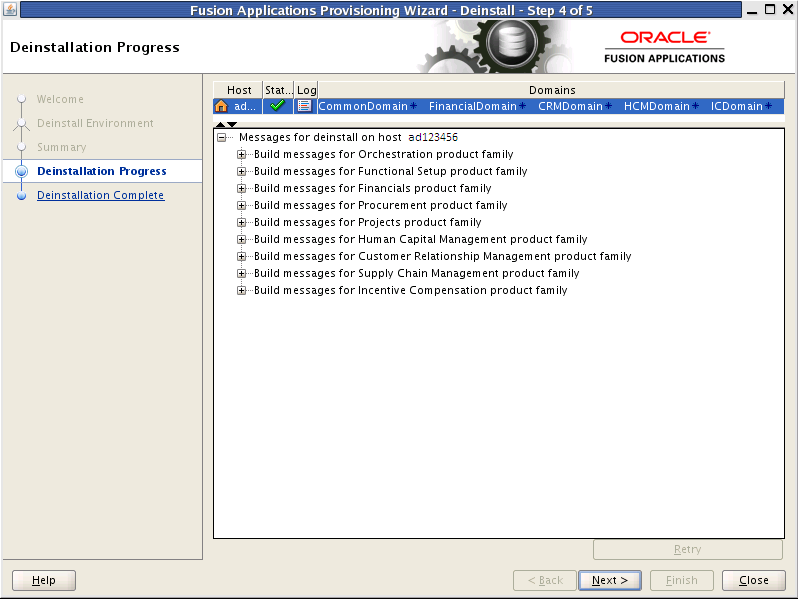Click the home icon in the Host column
The image size is (798, 599).
[x=221, y=106]
